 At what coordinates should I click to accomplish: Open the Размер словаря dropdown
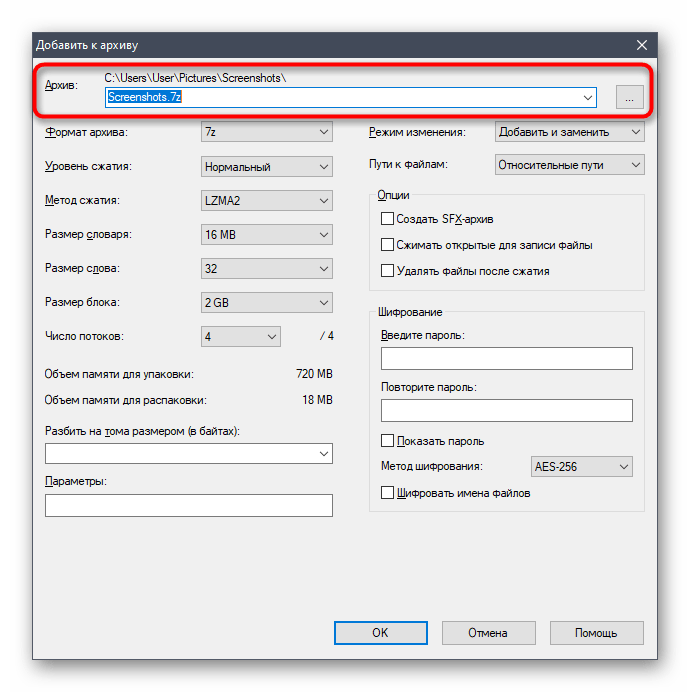267,235
